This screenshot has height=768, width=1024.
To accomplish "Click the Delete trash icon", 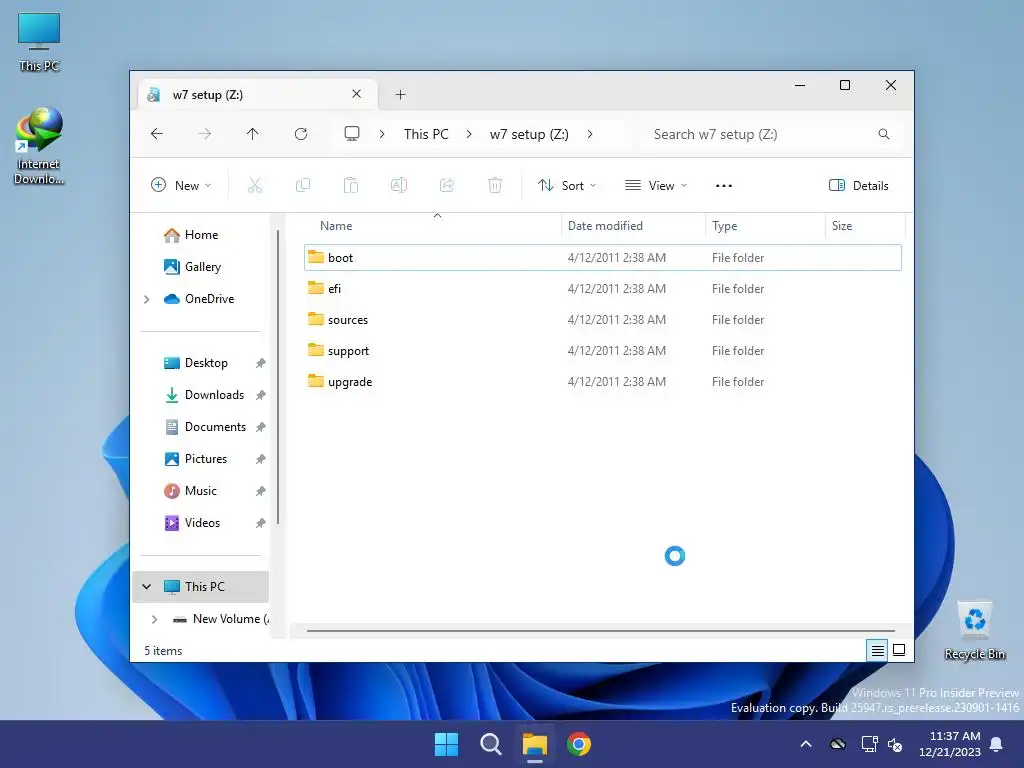I will point(495,185).
